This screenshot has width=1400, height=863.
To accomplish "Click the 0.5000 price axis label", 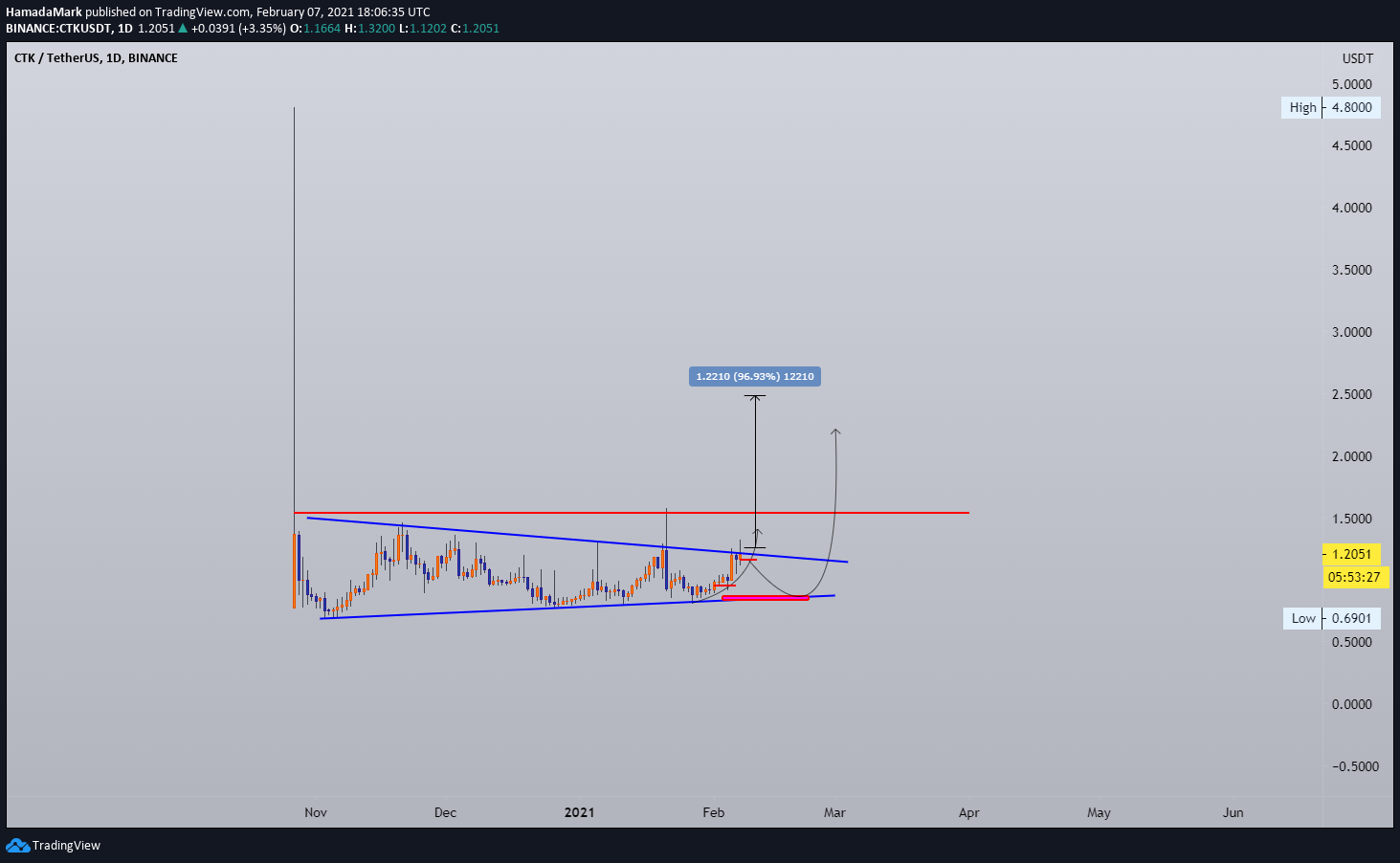I will point(1351,642).
